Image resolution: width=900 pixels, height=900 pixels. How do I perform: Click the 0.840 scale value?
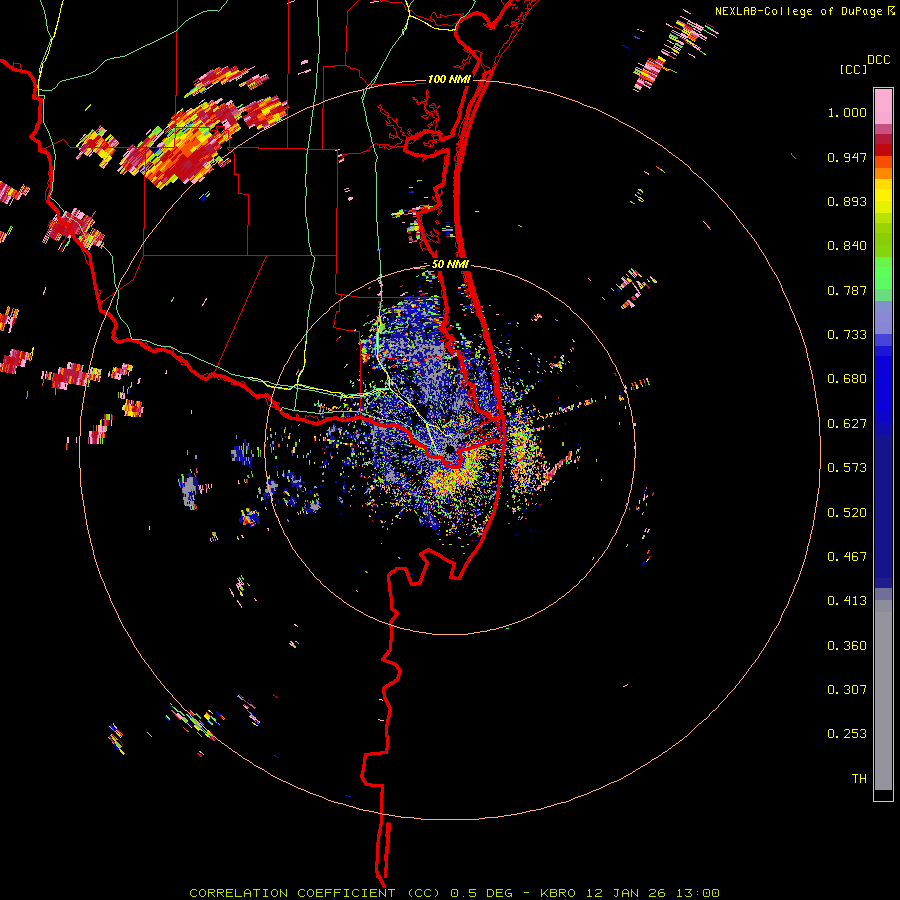click(x=847, y=246)
